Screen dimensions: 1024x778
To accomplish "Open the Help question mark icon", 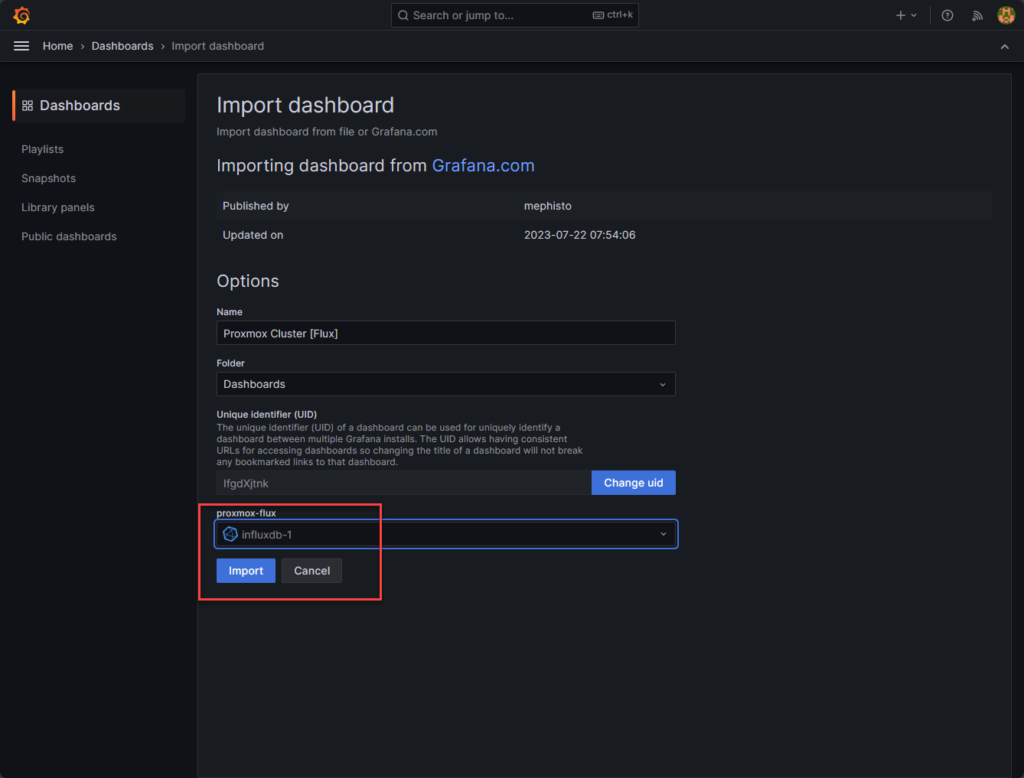I will point(948,15).
